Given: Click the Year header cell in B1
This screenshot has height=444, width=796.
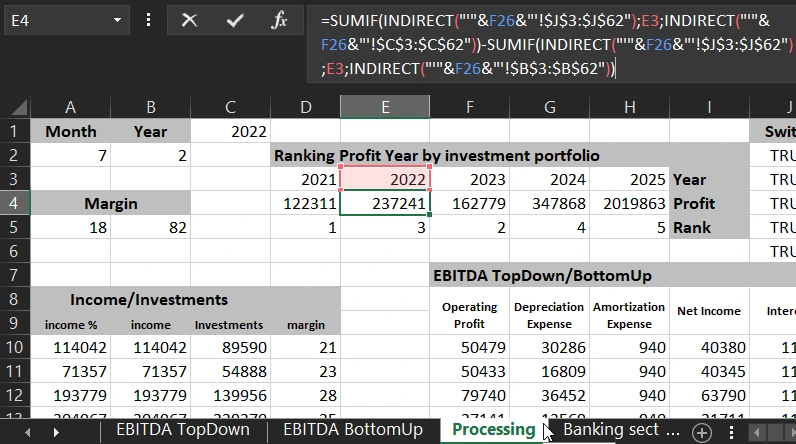Looking at the screenshot, I should click(151, 131).
